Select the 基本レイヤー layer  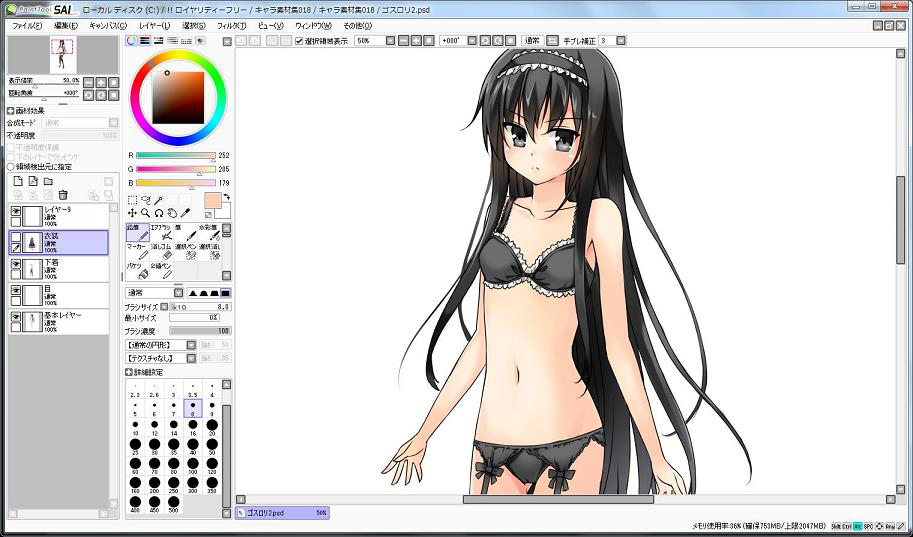tap(60, 321)
